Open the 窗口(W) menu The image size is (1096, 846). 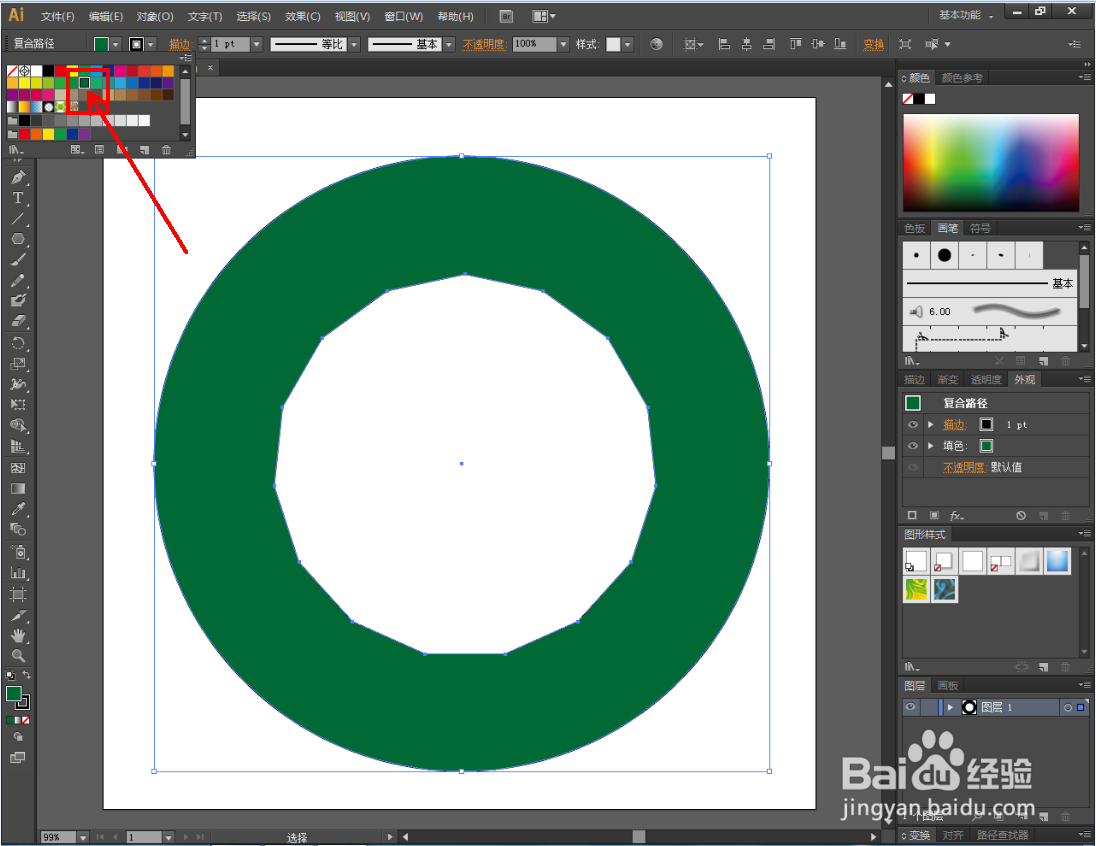(403, 16)
